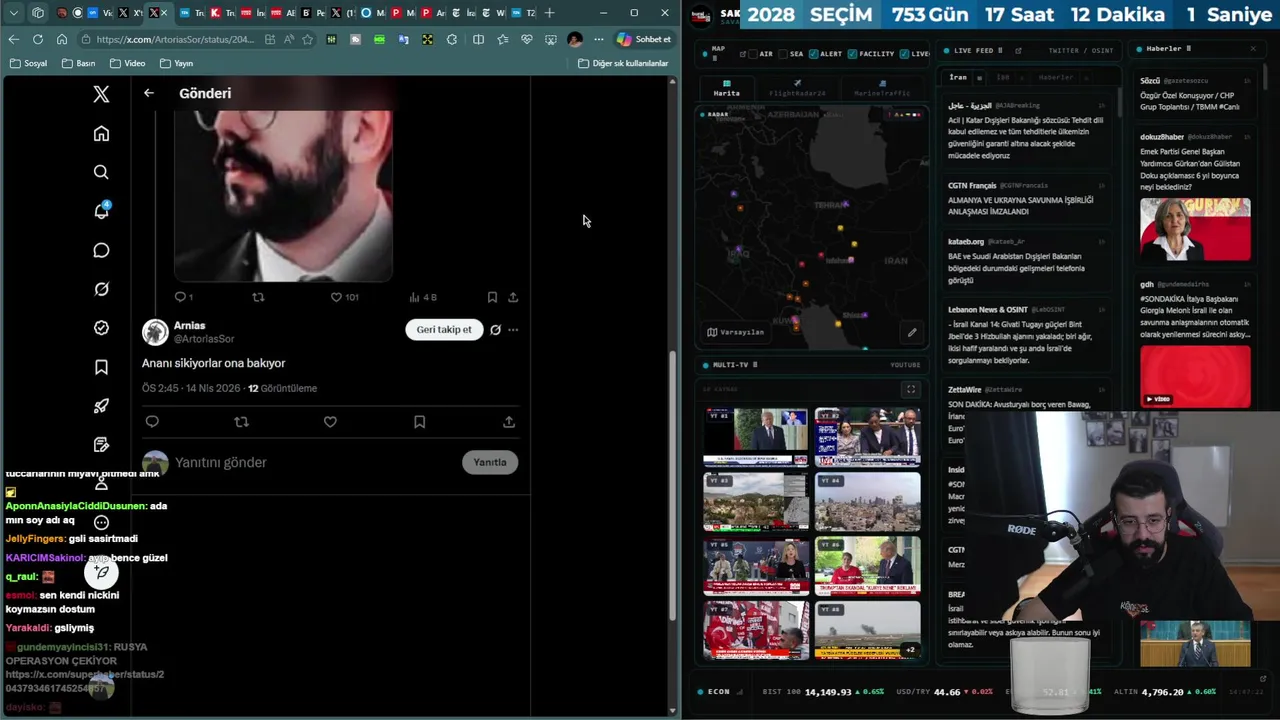This screenshot has width=1280, height=720.
Task: Open the pencil edit icon on radar map
Action: click(x=912, y=332)
